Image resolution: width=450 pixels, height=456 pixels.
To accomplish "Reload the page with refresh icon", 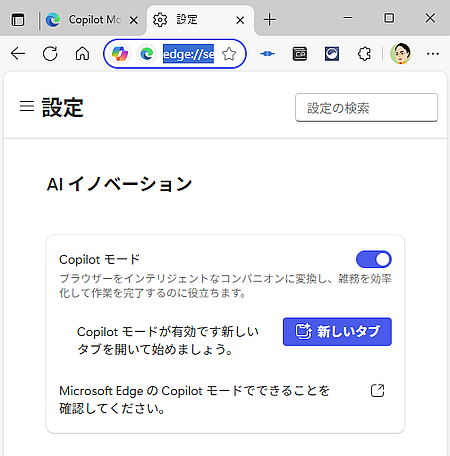I will coord(50,53).
